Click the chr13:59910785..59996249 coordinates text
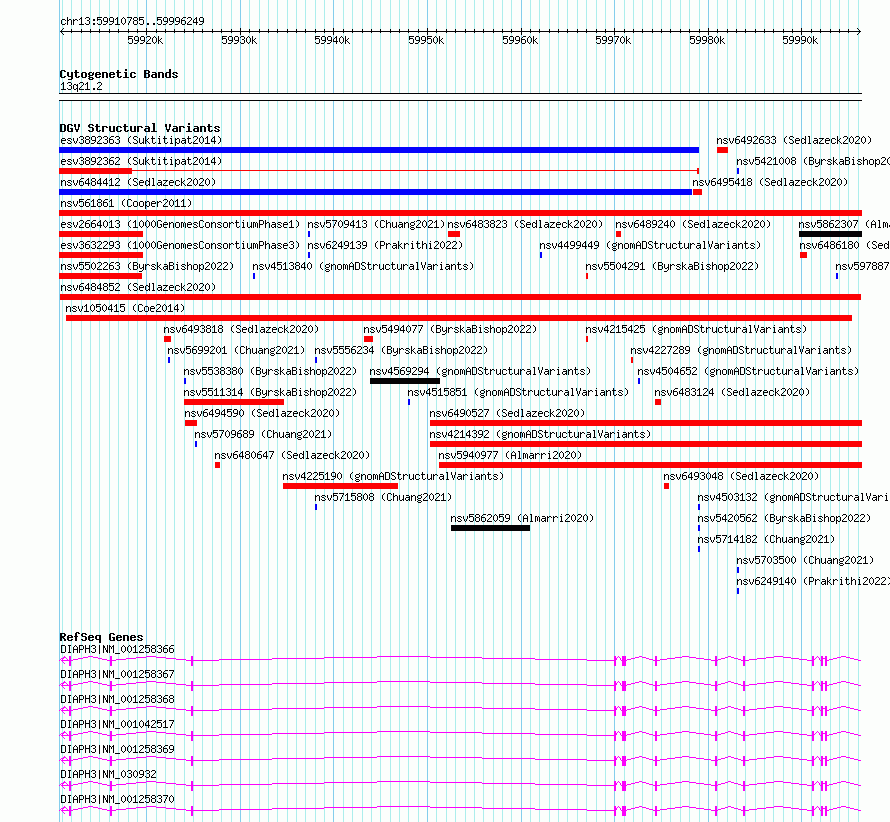Image resolution: width=890 pixels, height=822 pixels. point(132,21)
